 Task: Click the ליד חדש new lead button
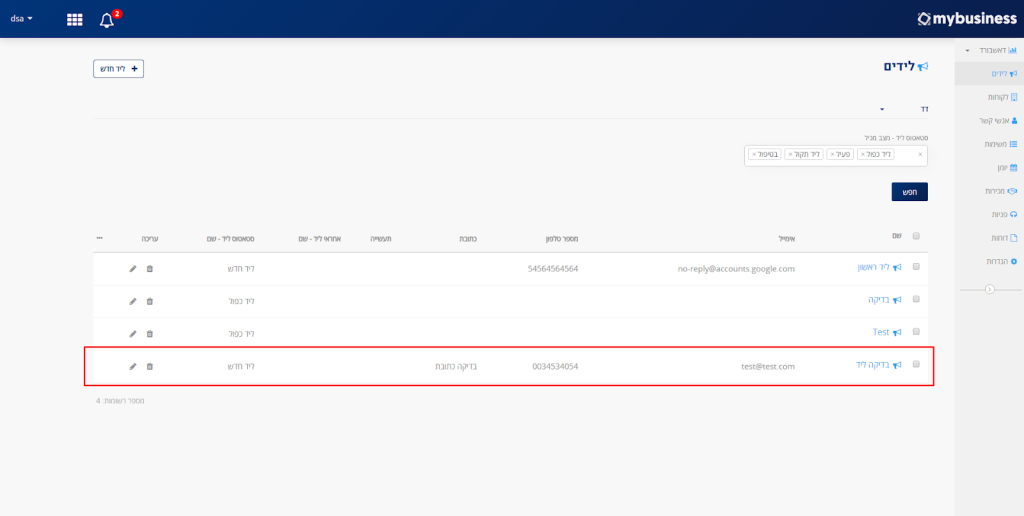[118, 69]
